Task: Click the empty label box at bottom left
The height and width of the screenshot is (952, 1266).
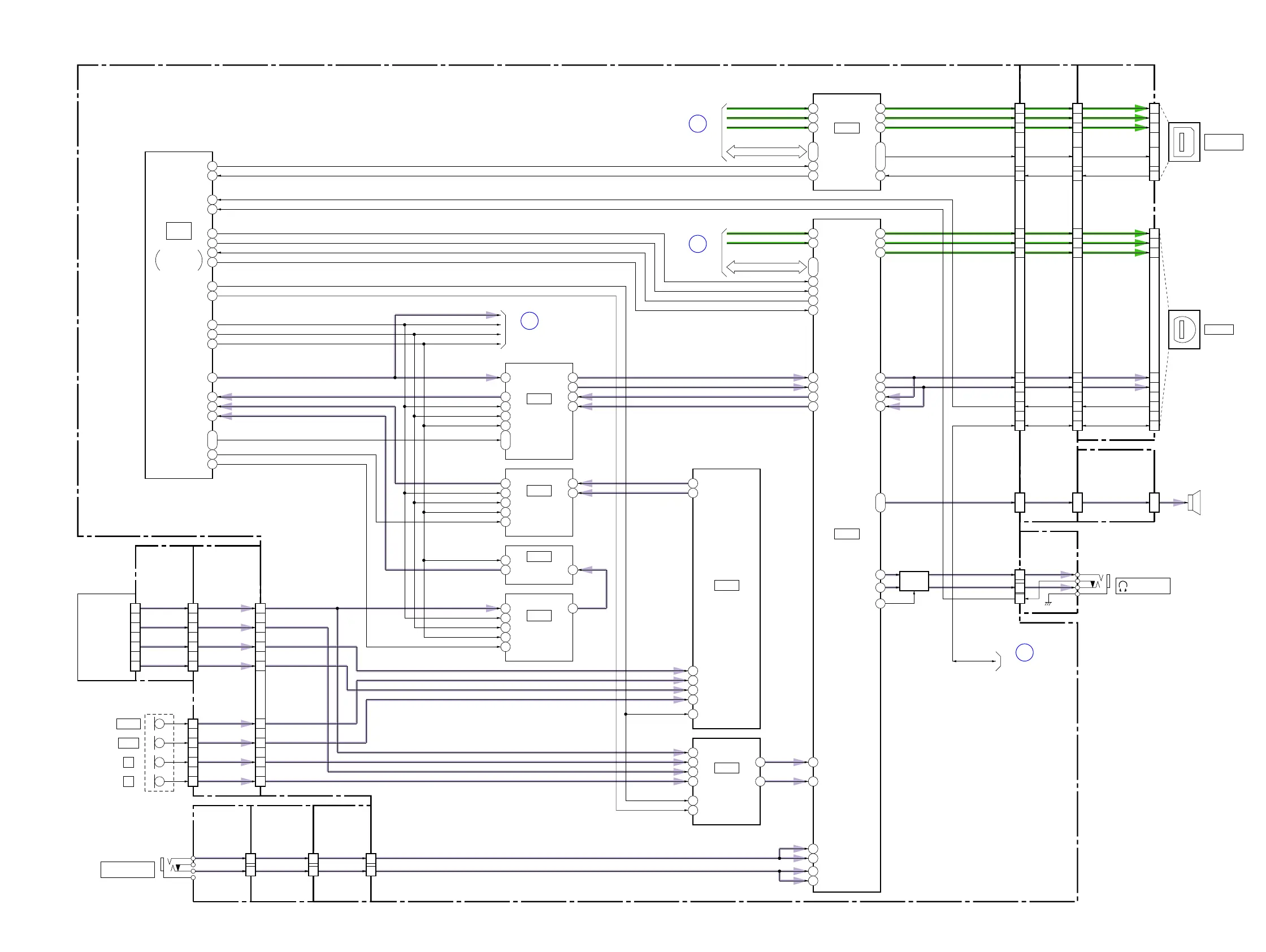Action: (x=127, y=869)
